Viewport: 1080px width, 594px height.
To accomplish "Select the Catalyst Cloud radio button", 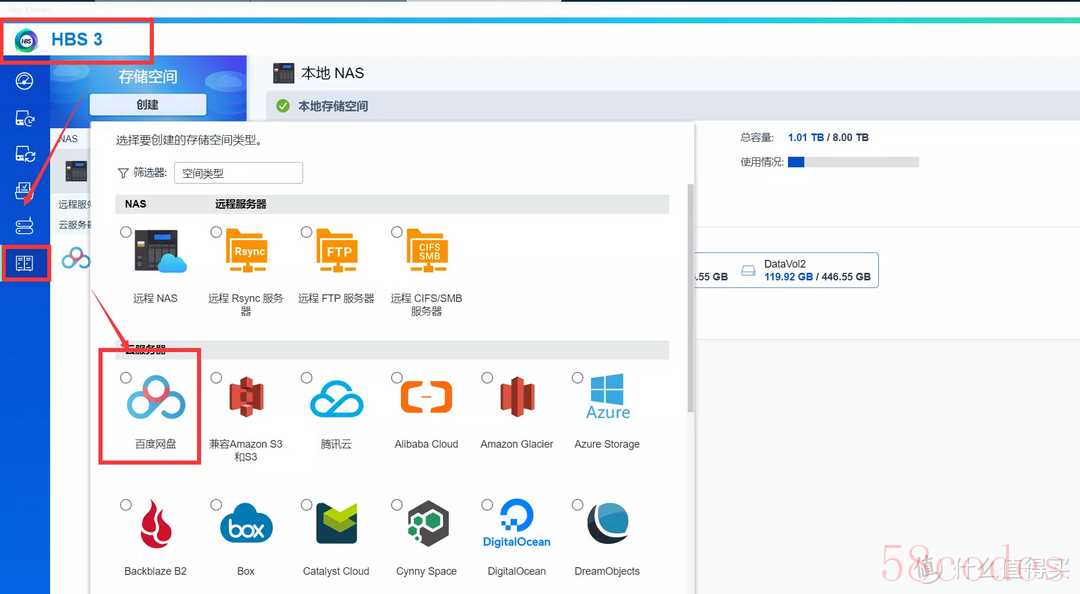I will click(307, 505).
